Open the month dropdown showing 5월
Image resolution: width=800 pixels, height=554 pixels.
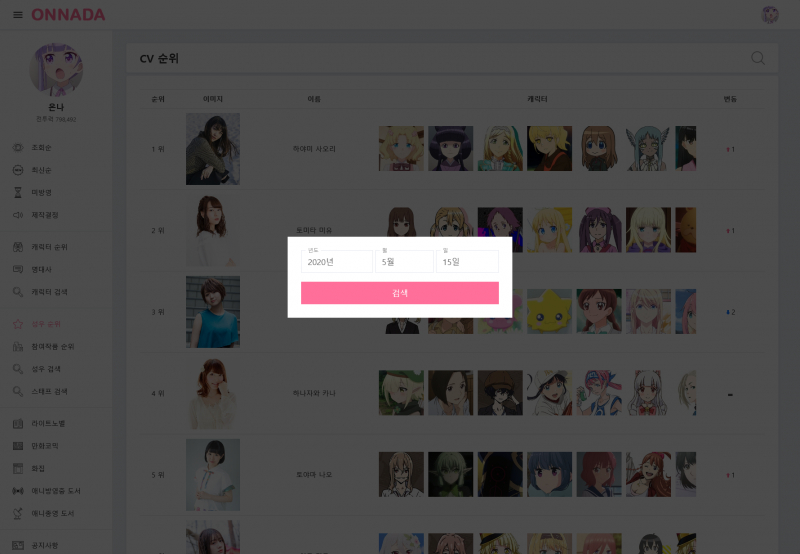(x=404, y=261)
